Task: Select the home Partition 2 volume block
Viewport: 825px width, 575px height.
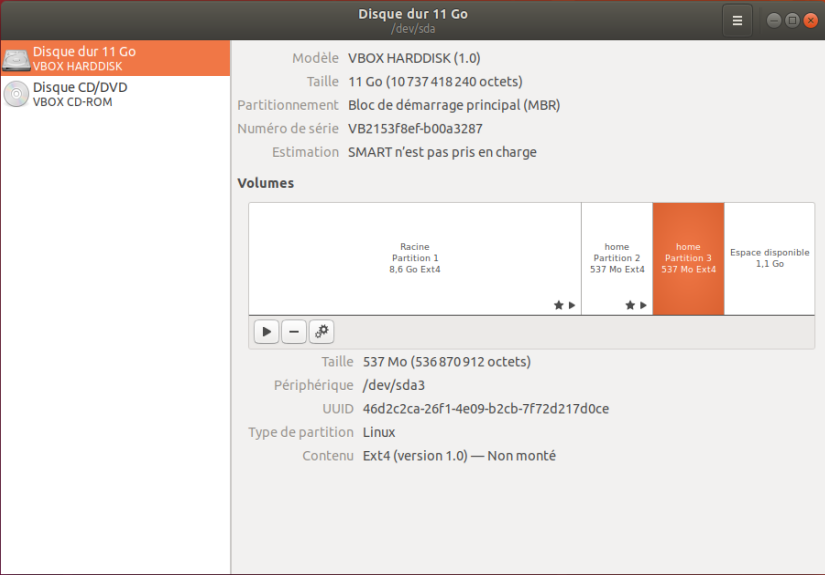Action: click(x=617, y=258)
